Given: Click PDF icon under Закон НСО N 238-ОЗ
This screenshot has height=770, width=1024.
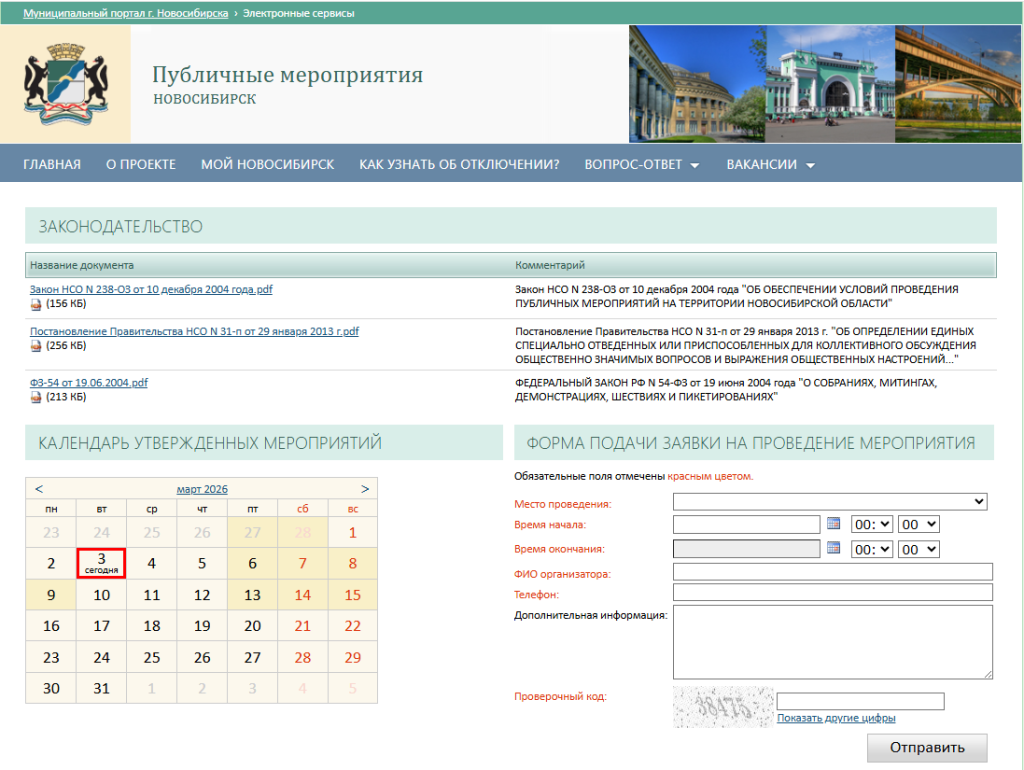Looking at the screenshot, I should pos(36,304).
